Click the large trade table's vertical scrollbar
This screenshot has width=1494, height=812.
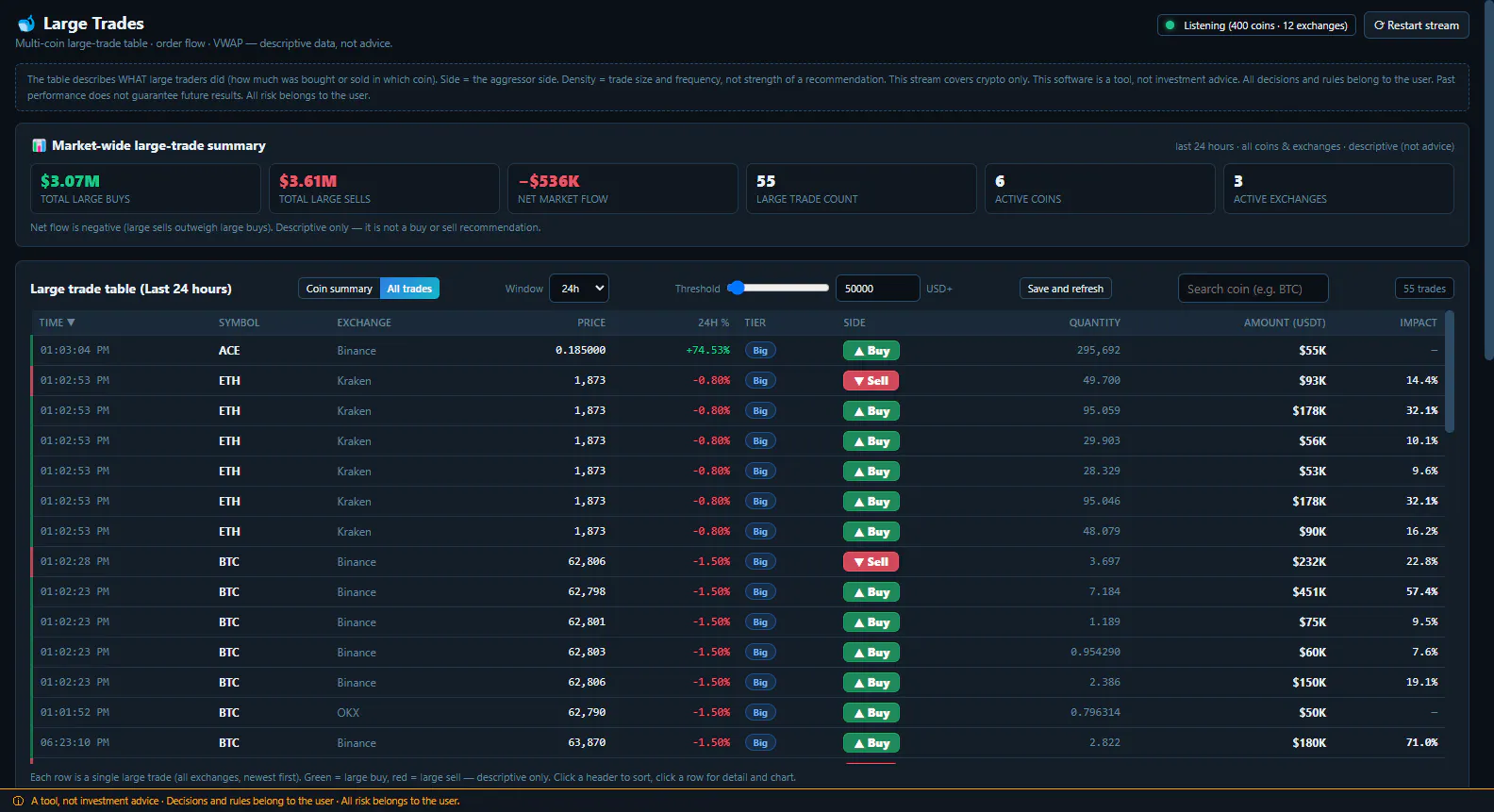click(x=1450, y=372)
